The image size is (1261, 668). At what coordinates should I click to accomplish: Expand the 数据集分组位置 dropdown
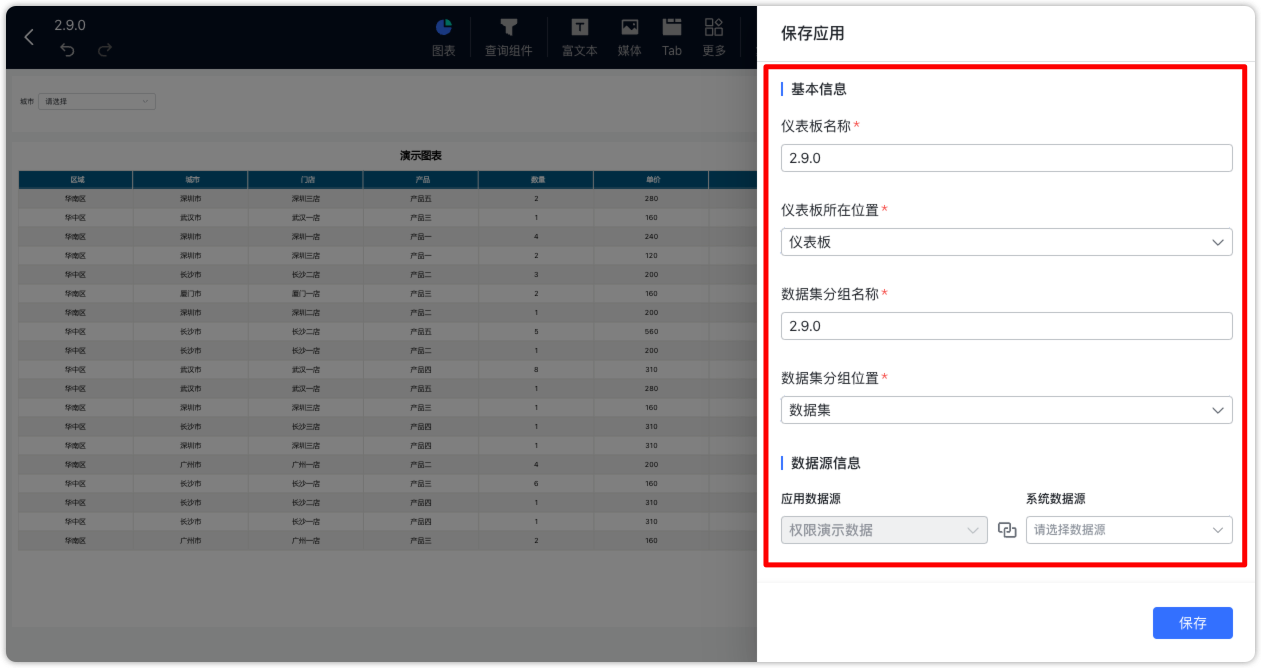(1006, 410)
